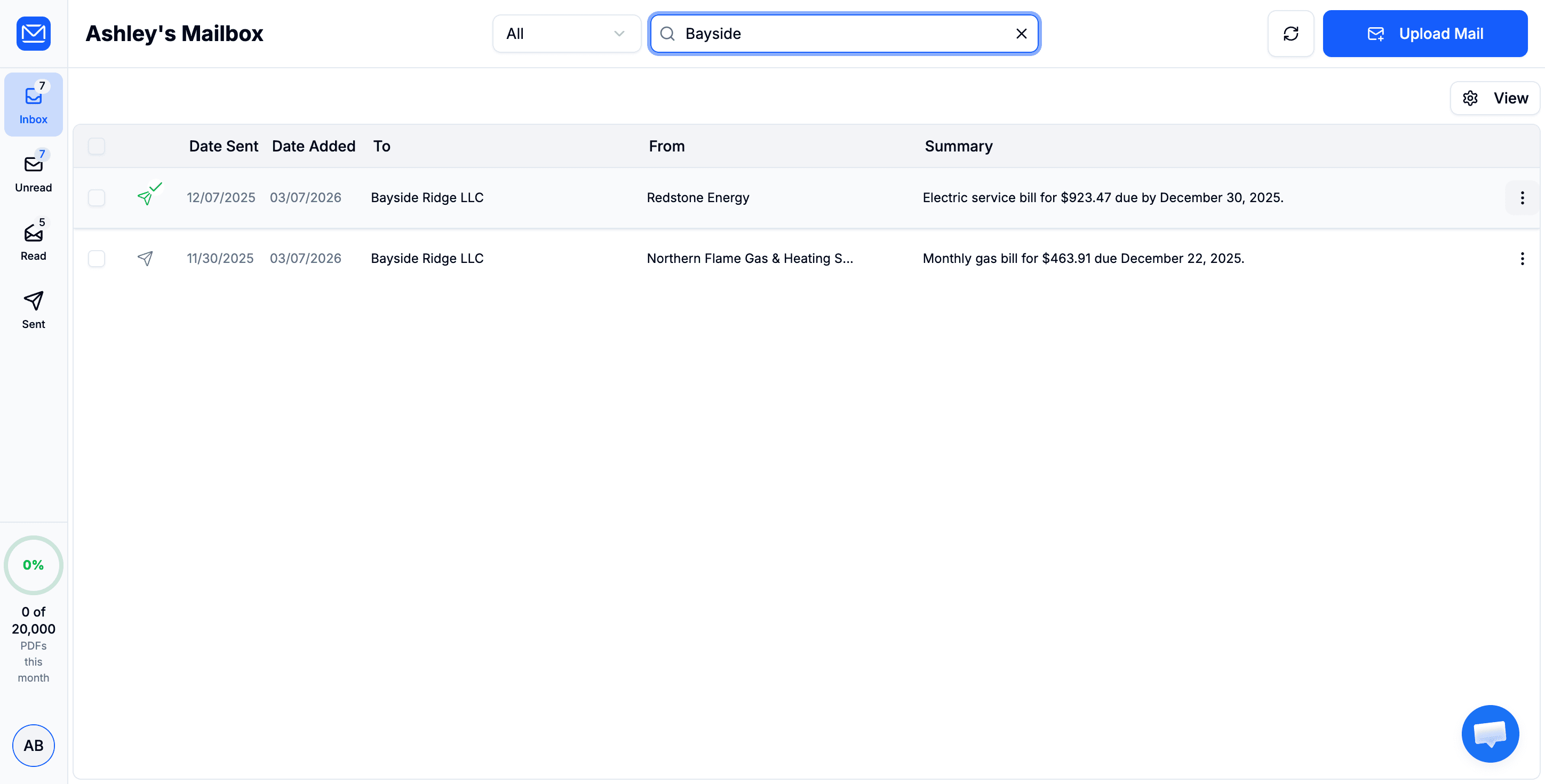Click the PDF usage progress circle
This screenshot has width=1545, height=784.
33,564
